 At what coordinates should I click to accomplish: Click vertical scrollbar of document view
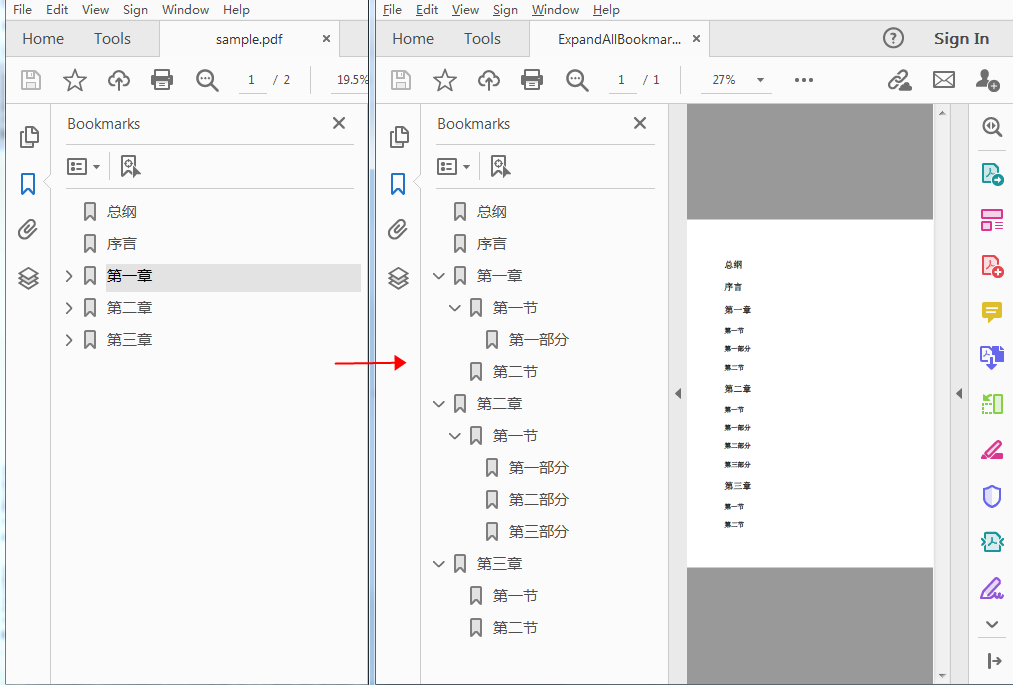[942, 394]
